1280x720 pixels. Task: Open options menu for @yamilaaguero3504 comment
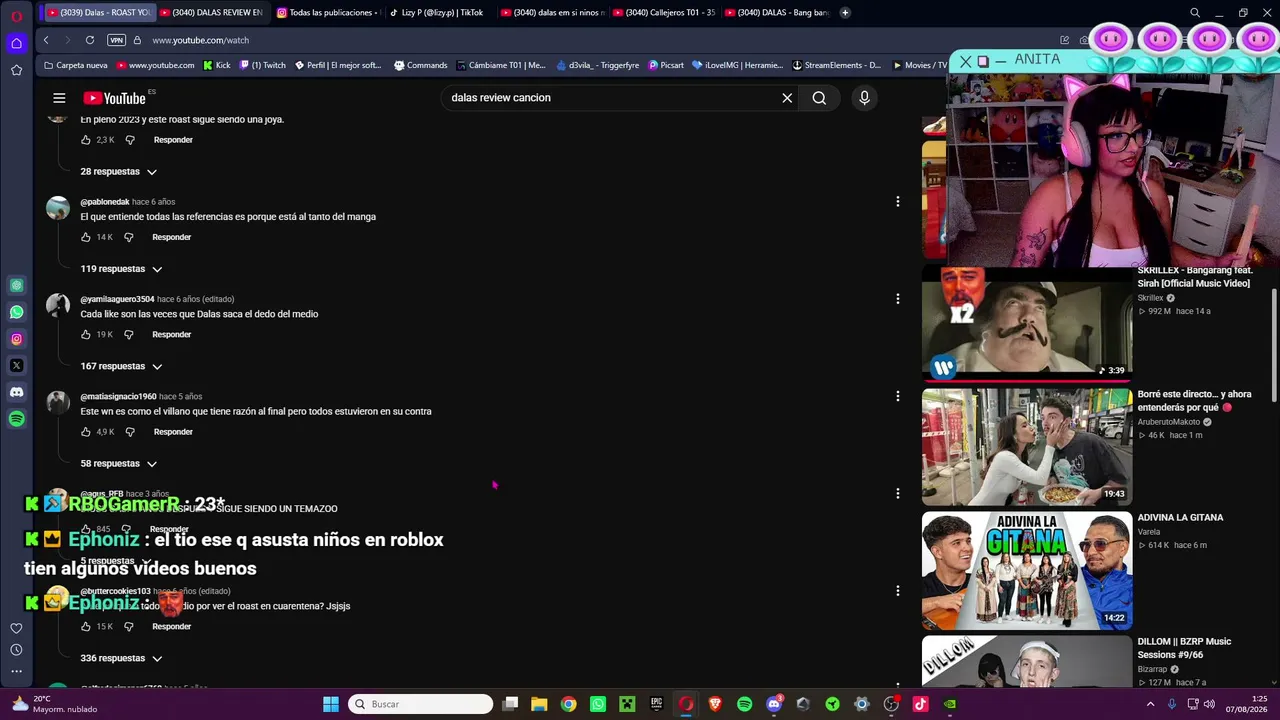click(x=898, y=298)
